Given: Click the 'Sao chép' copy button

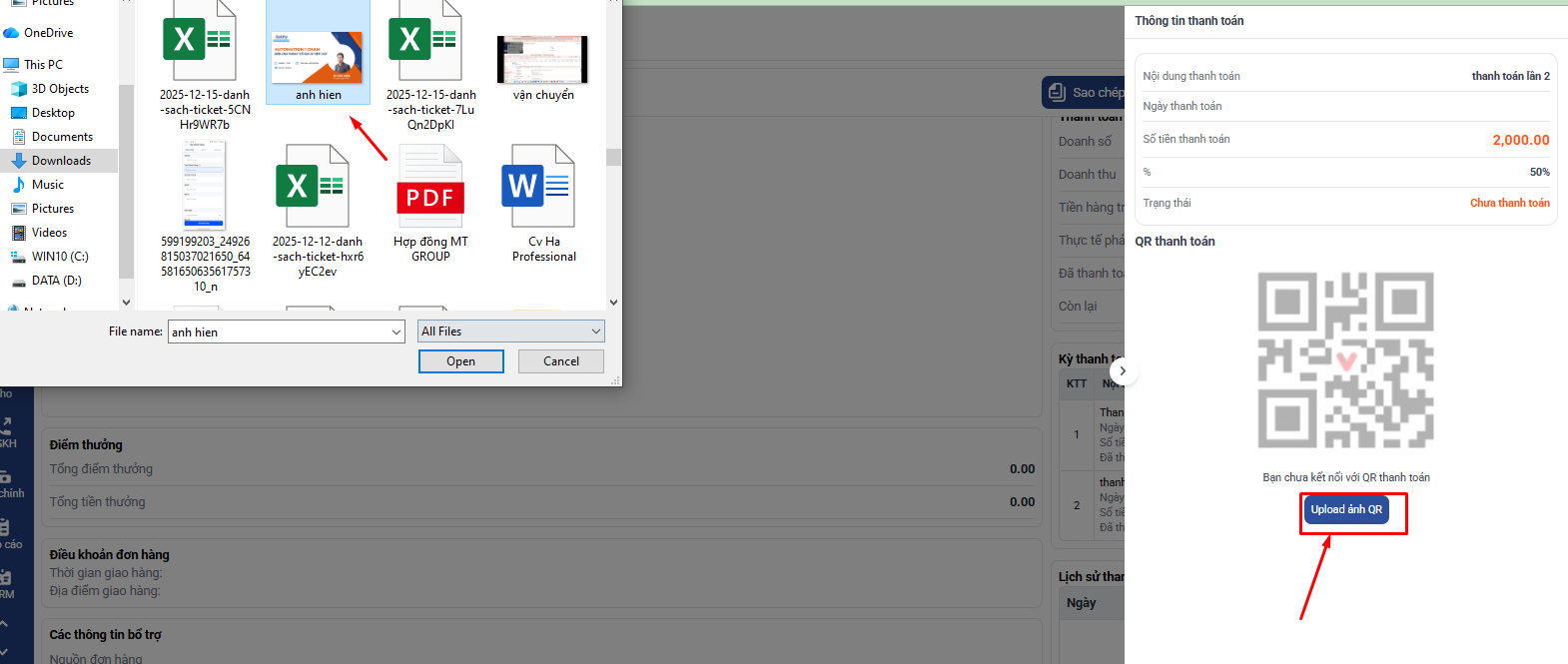Looking at the screenshot, I should coord(1084,93).
